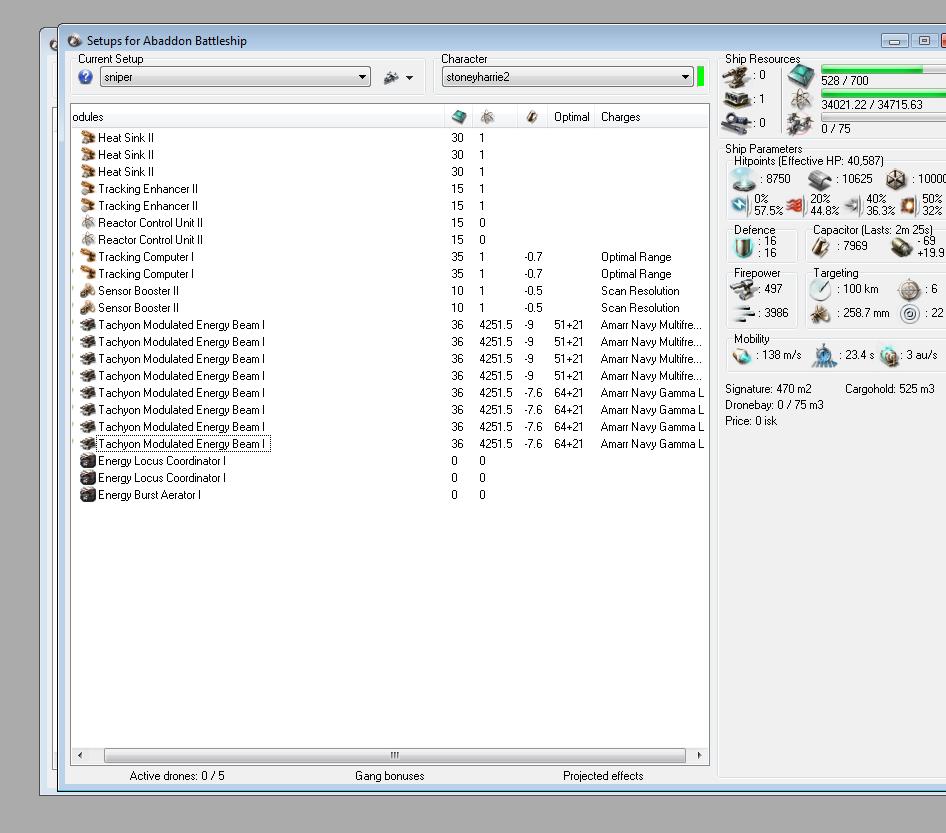
Task: Select the Energy Burst Aerator I rig icon
Action: point(87,495)
